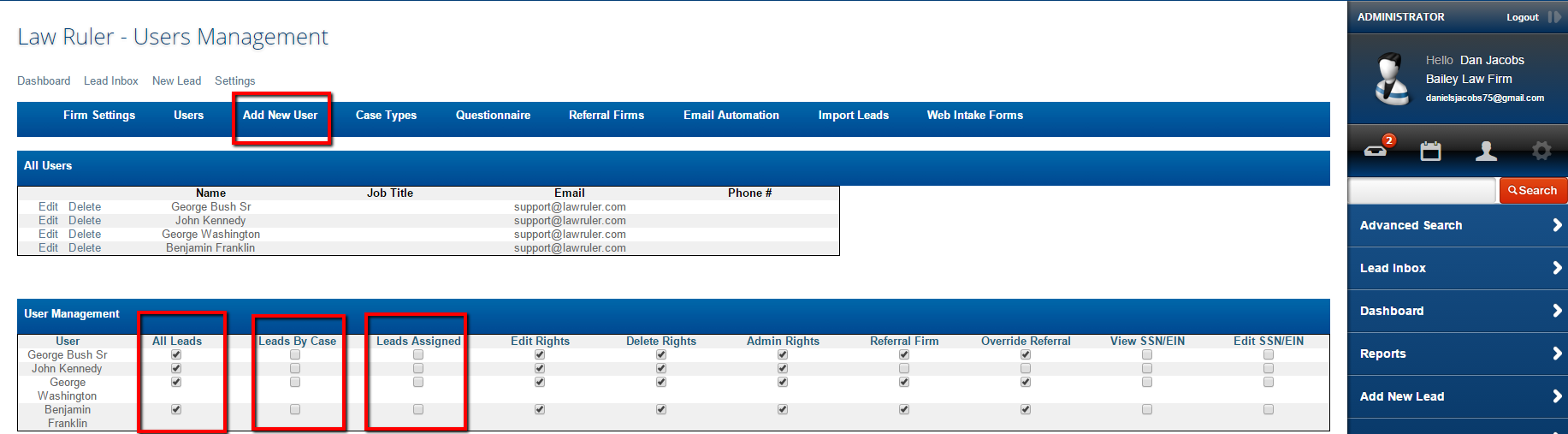Open the Users tab
Screen dimensions: 1568x434
coord(188,115)
